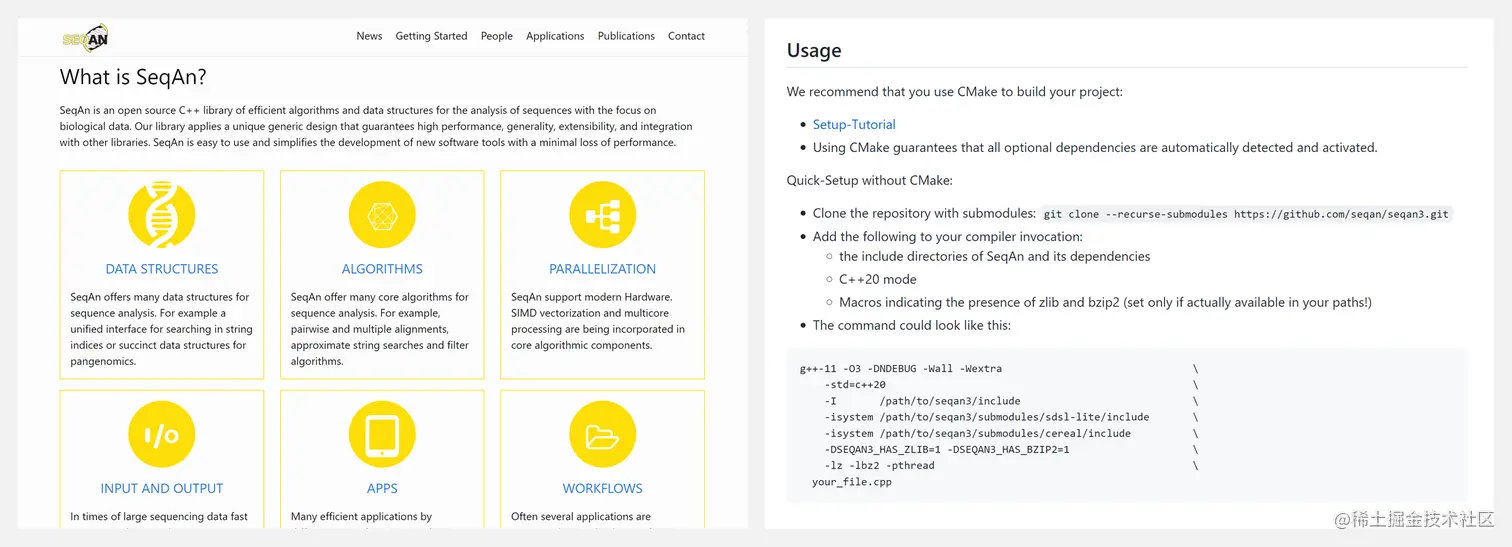The width and height of the screenshot is (1512, 547).
Task: Open the Publications page
Action: click(626, 36)
